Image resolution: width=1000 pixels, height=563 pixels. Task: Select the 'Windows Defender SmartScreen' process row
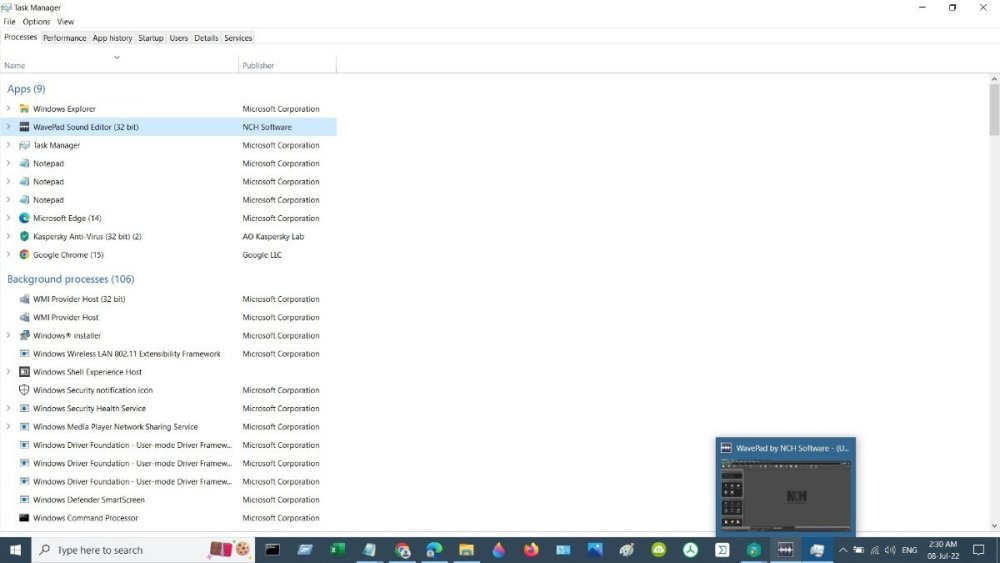coord(168,499)
